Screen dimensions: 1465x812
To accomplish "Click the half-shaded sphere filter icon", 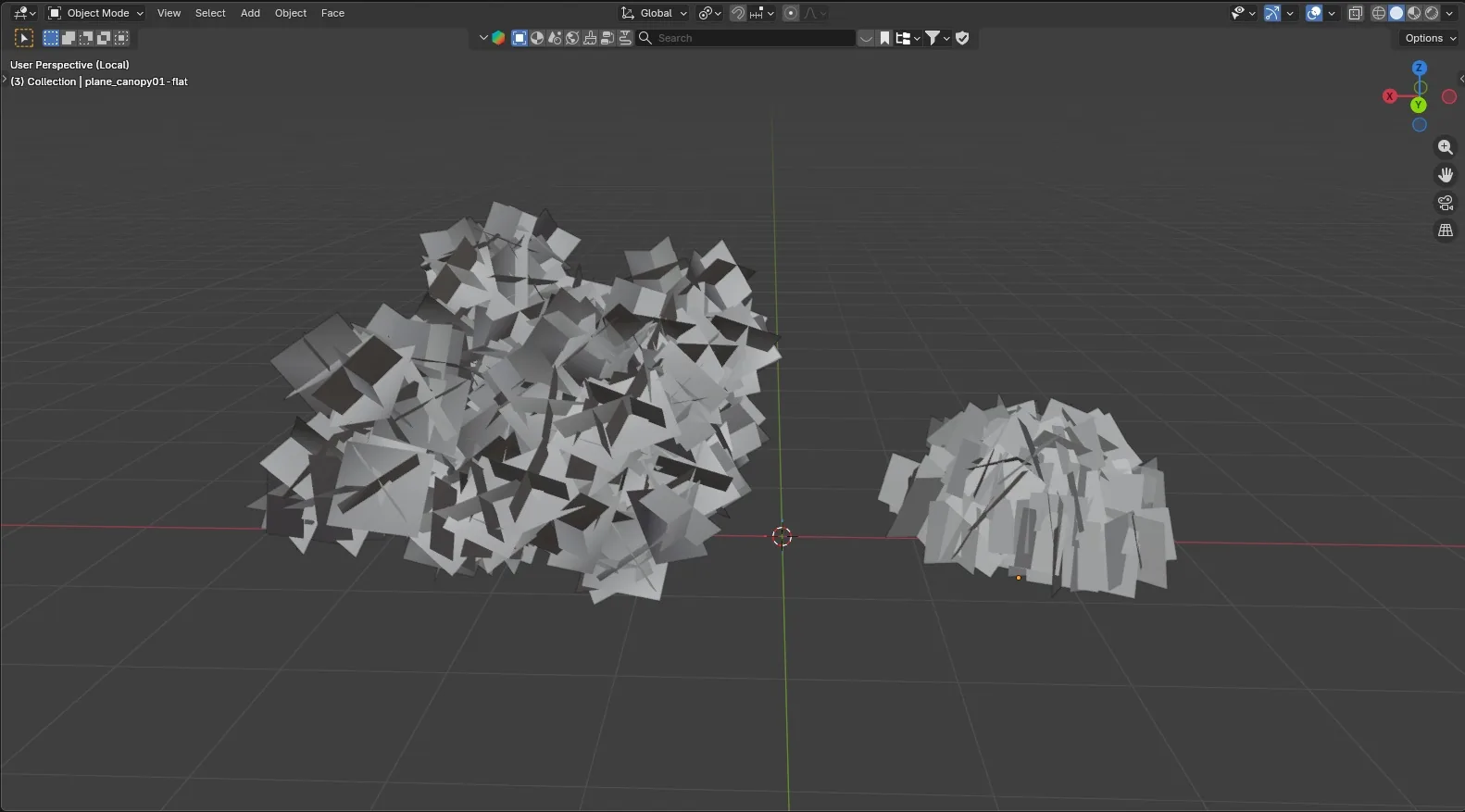I will click(x=537, y=38).
